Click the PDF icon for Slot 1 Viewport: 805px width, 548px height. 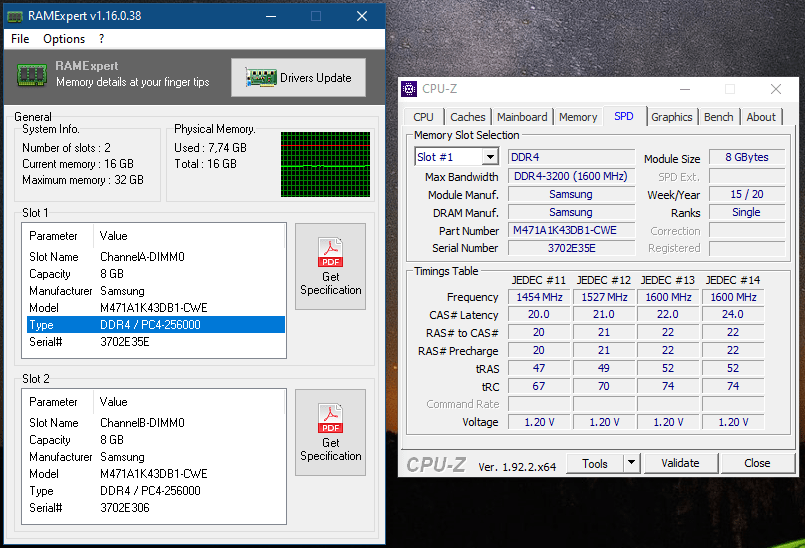coord(330,252)
